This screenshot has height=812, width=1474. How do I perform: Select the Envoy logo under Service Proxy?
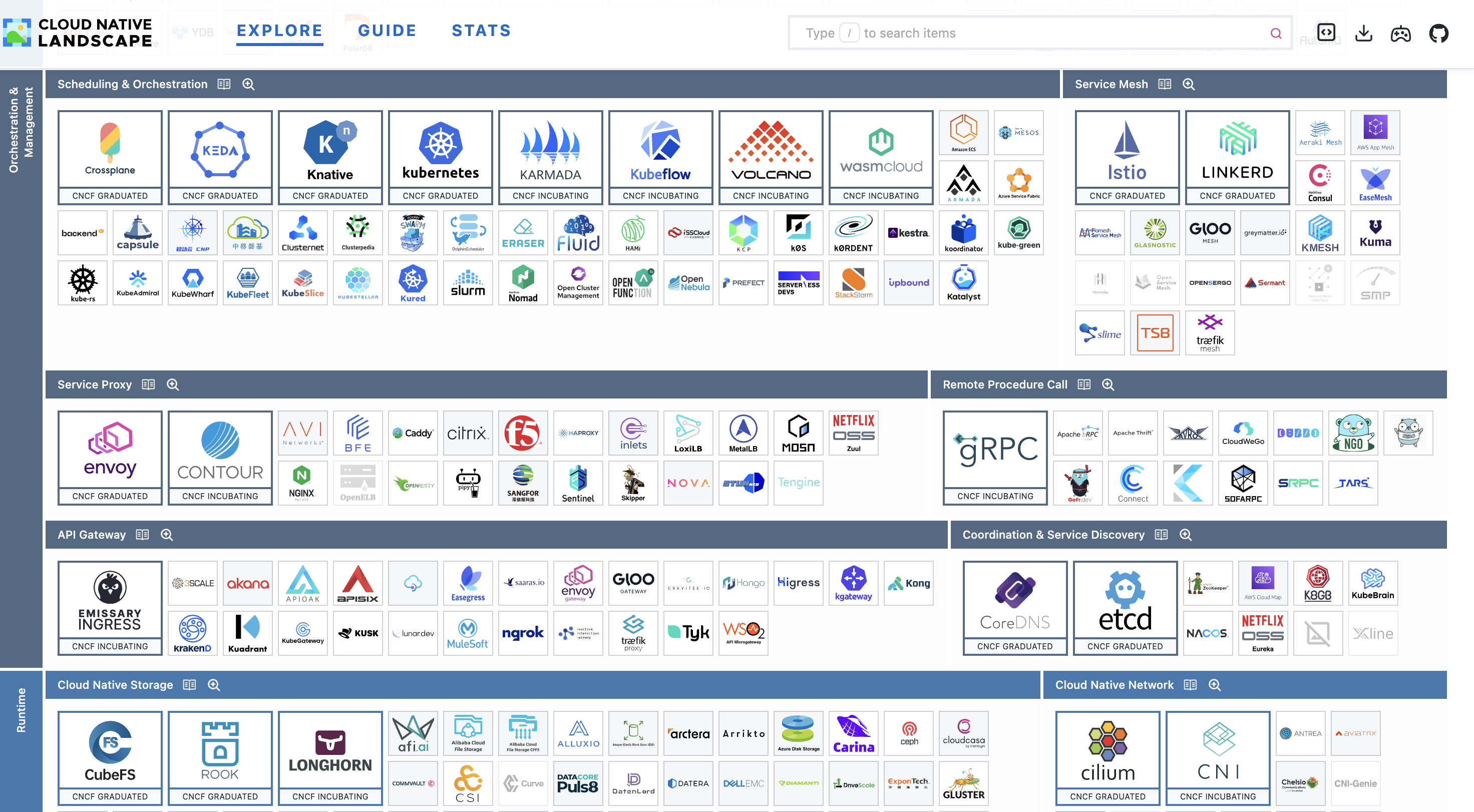(109, 452)
